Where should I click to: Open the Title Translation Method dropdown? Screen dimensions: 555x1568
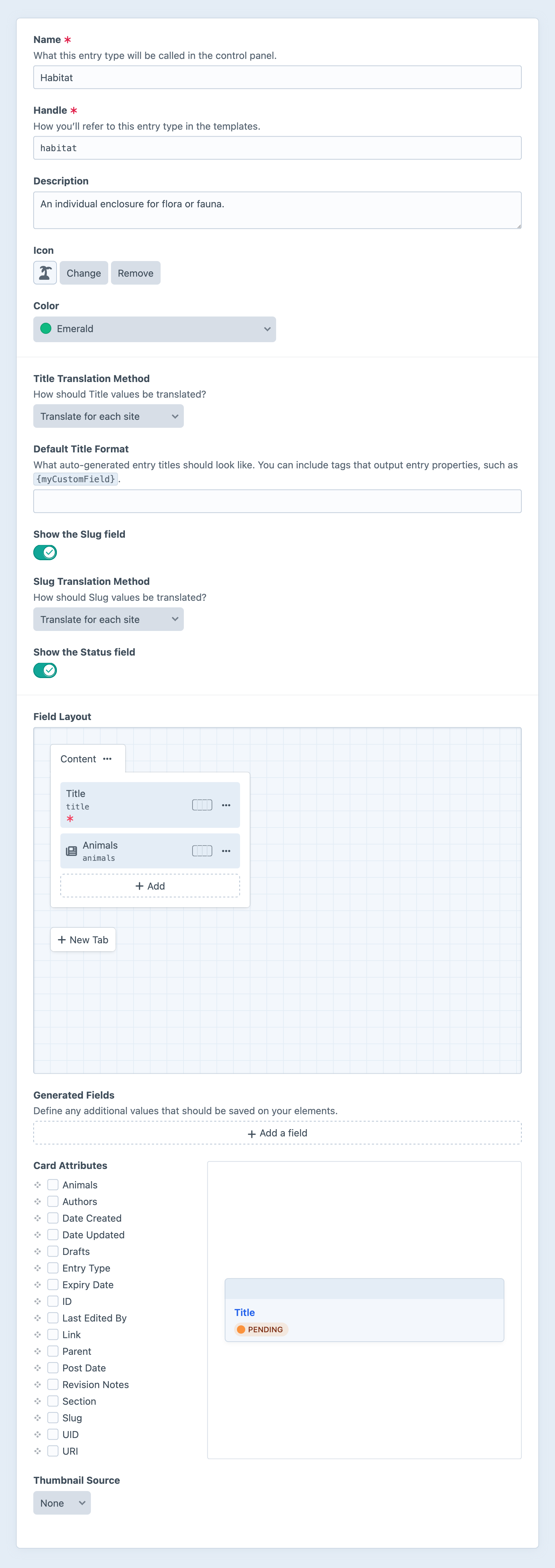click(x=109, y=416)
